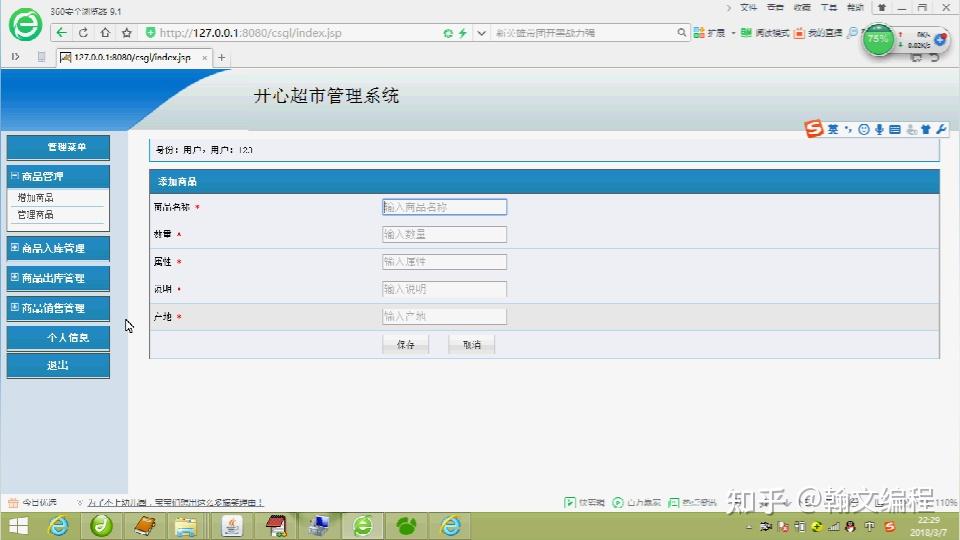
Task: Focus the 商品名称 input field
Action: tap(444, 207)
